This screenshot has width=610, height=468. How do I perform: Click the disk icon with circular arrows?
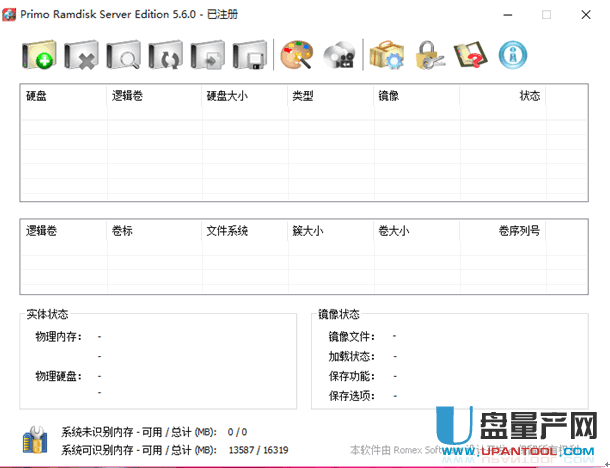point(165,55)
